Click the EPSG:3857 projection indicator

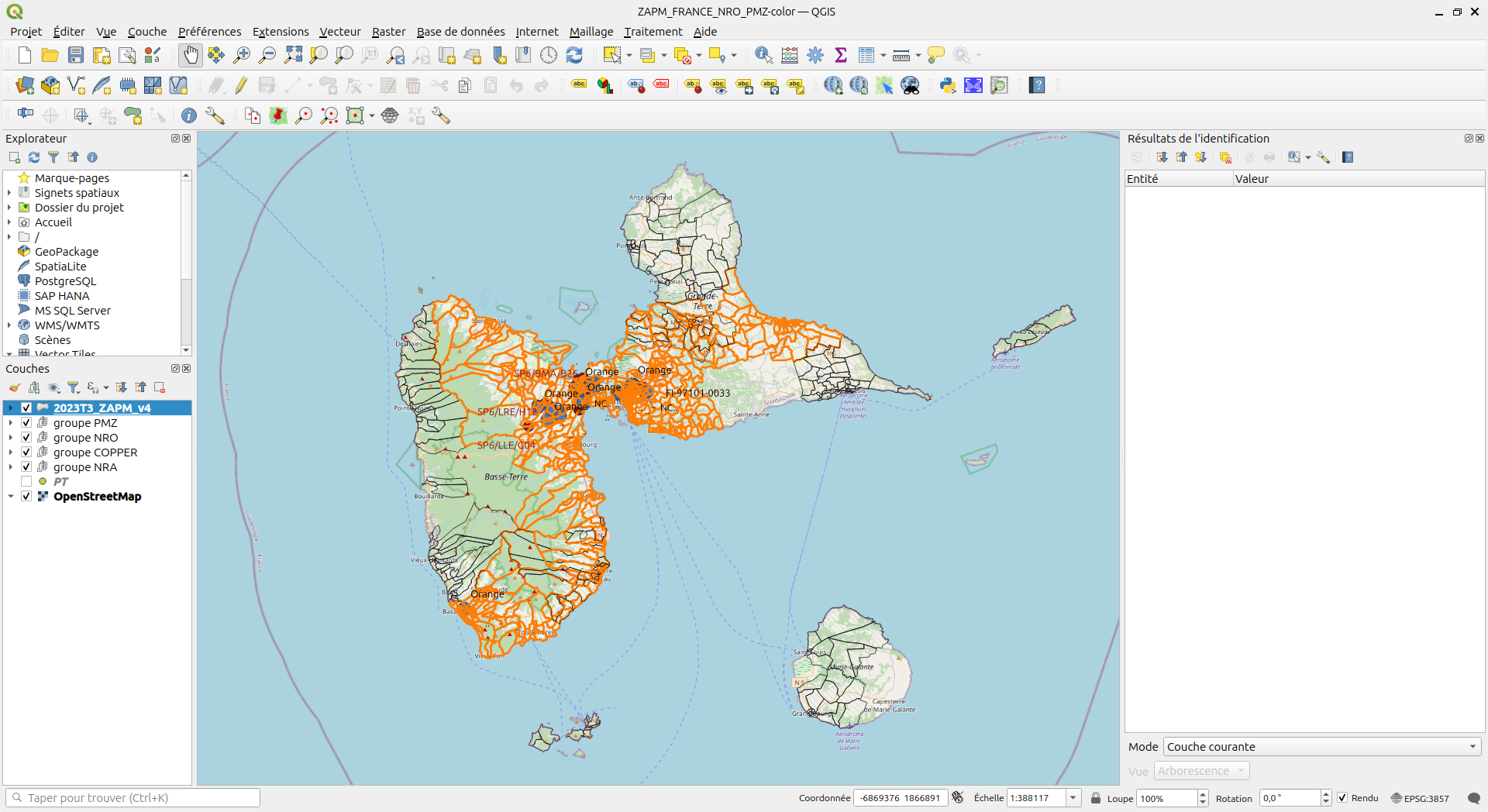click(x=1420, y=798)
